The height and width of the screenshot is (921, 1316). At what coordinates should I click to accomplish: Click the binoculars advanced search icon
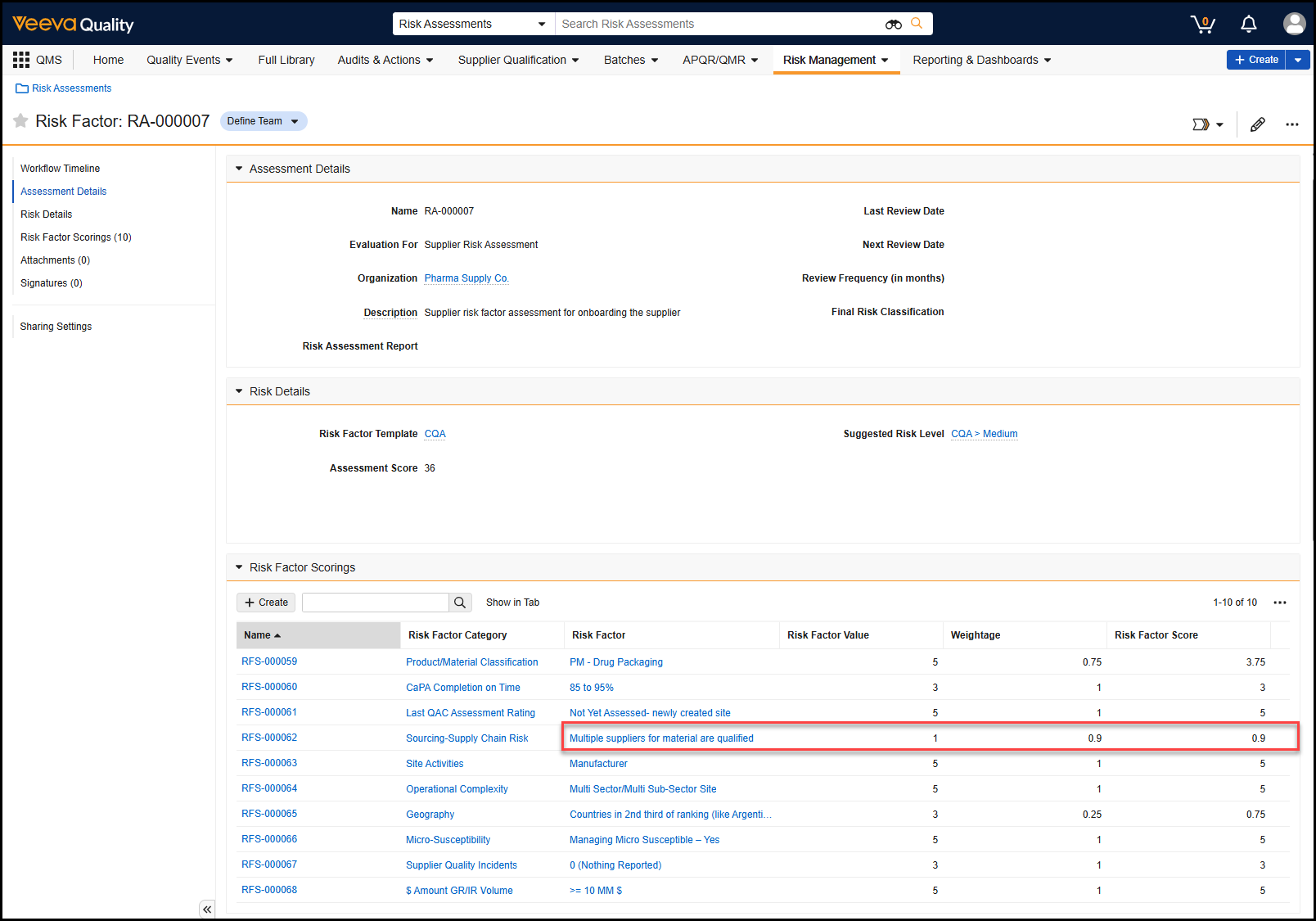click(x=893, y=25)
